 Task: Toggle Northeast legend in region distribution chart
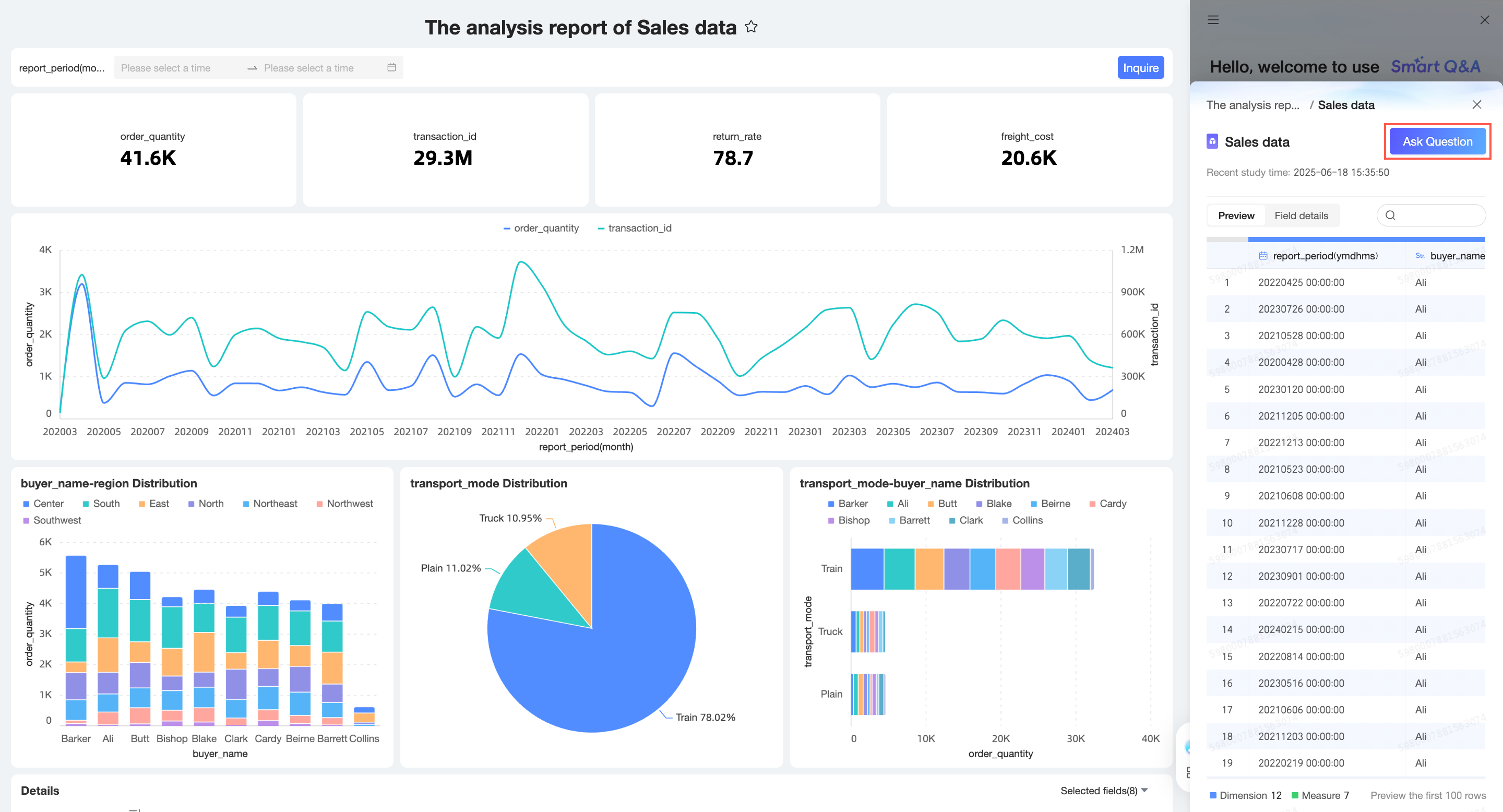(270, 504)
